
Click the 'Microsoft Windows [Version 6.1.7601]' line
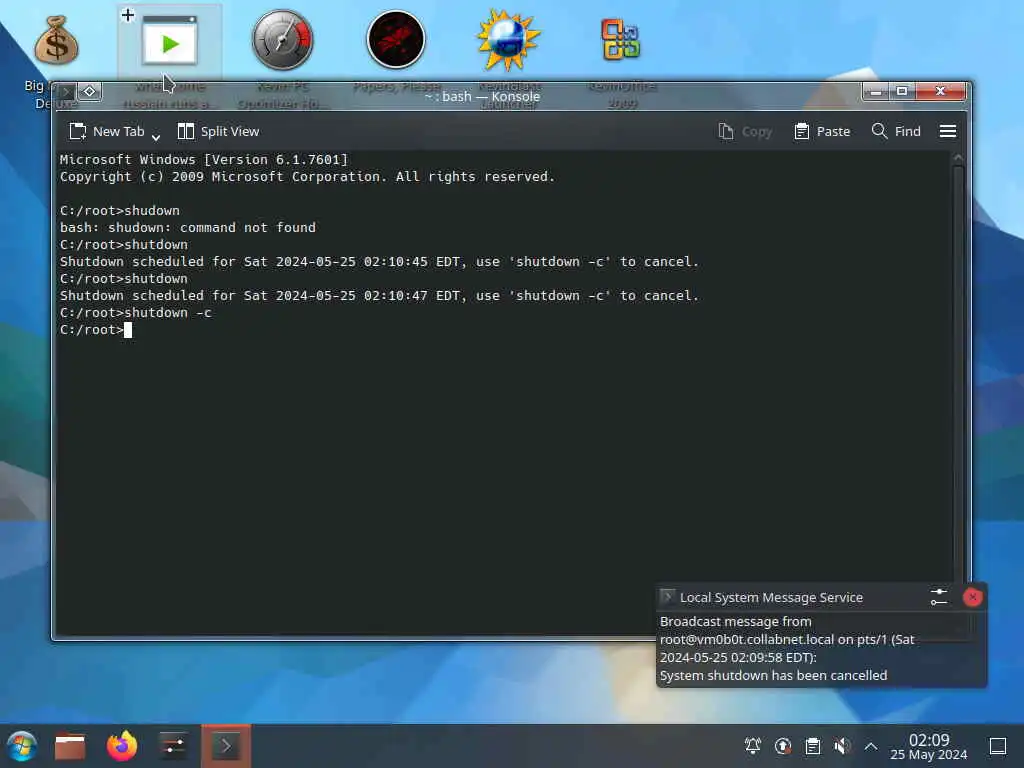tap(204, 159)
